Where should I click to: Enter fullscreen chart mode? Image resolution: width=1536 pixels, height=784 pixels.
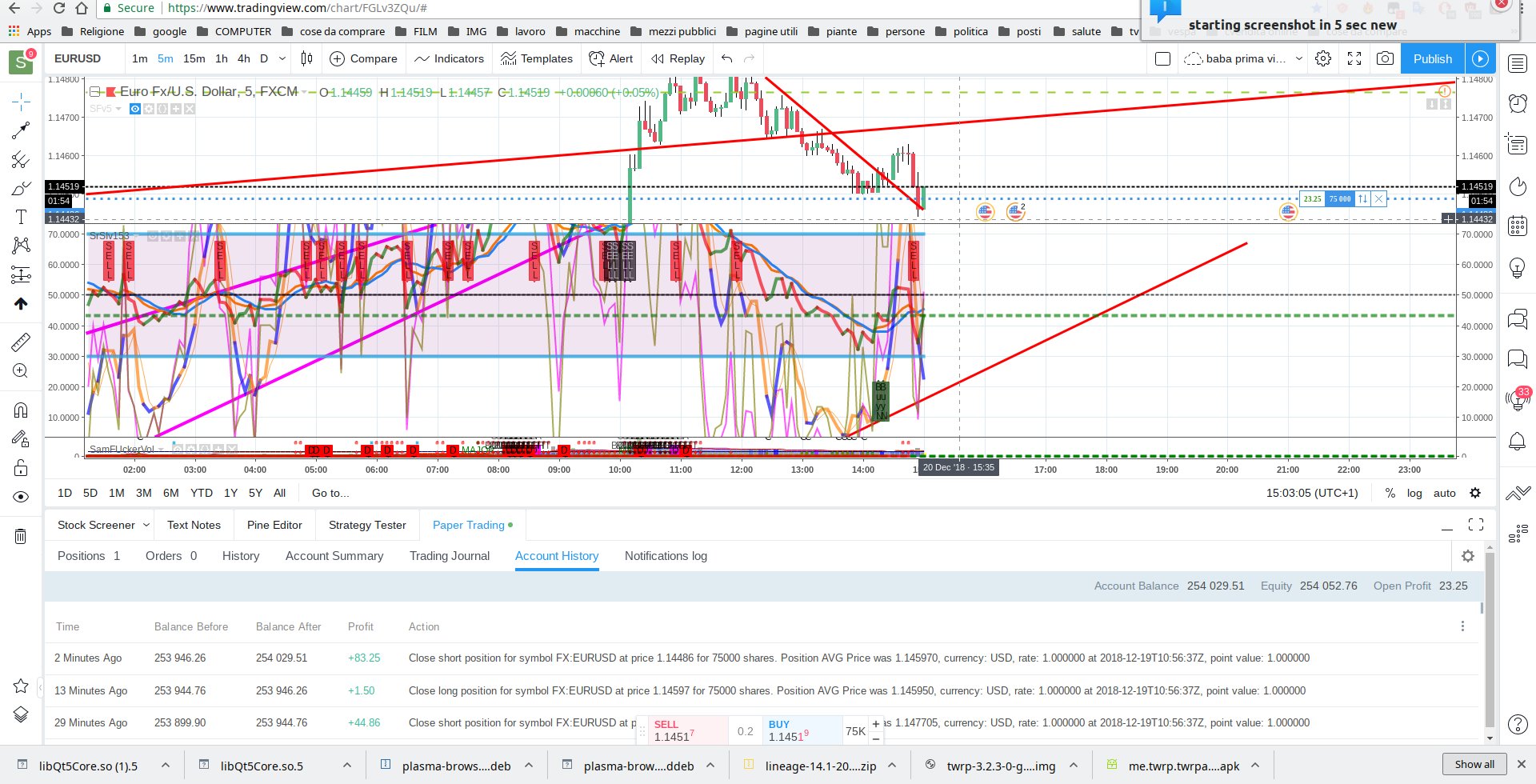(1354, 58)
